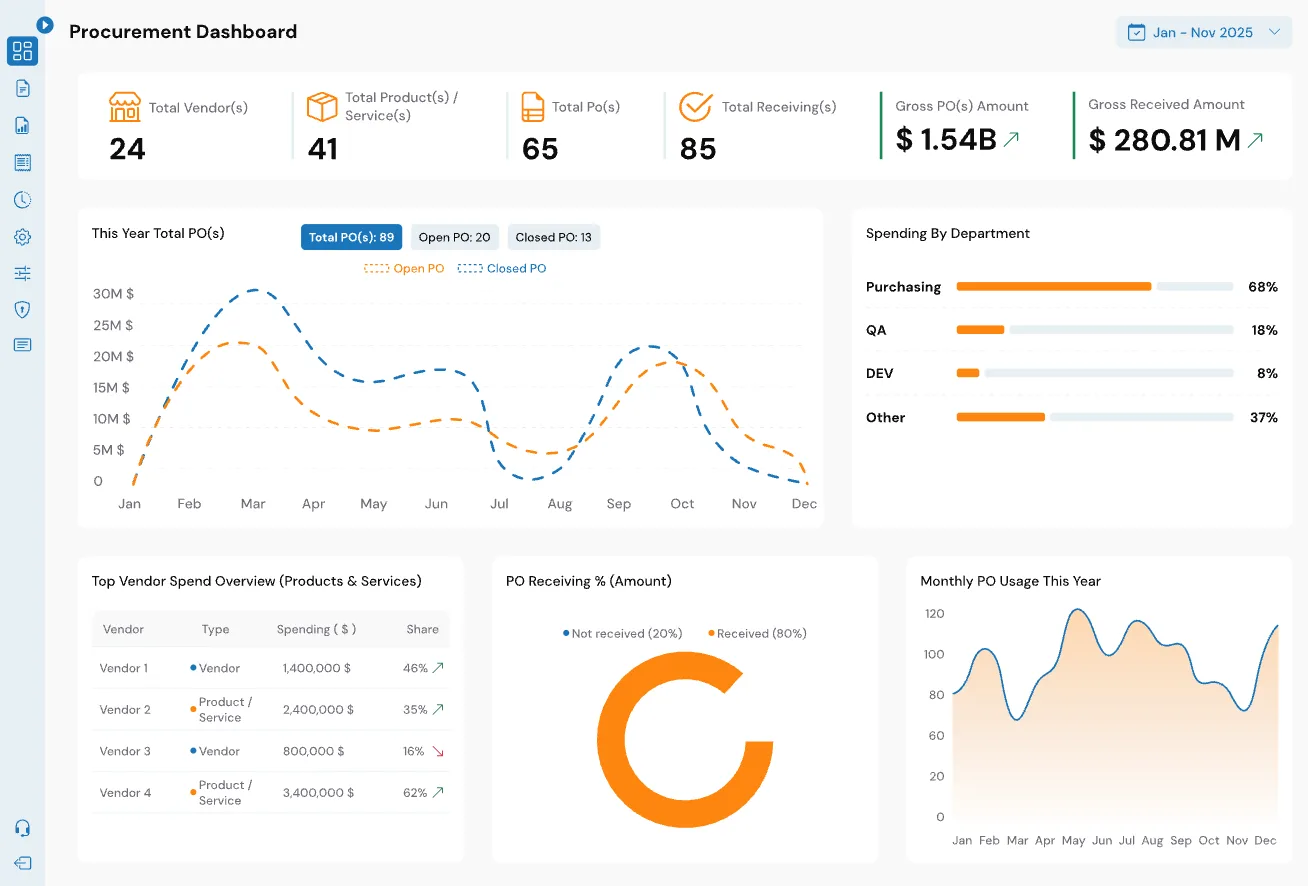Expand the sidebar with the play arrow button
Image resolution: width=1308 pixels, height=886 pixels.
[x=44, y=24]
